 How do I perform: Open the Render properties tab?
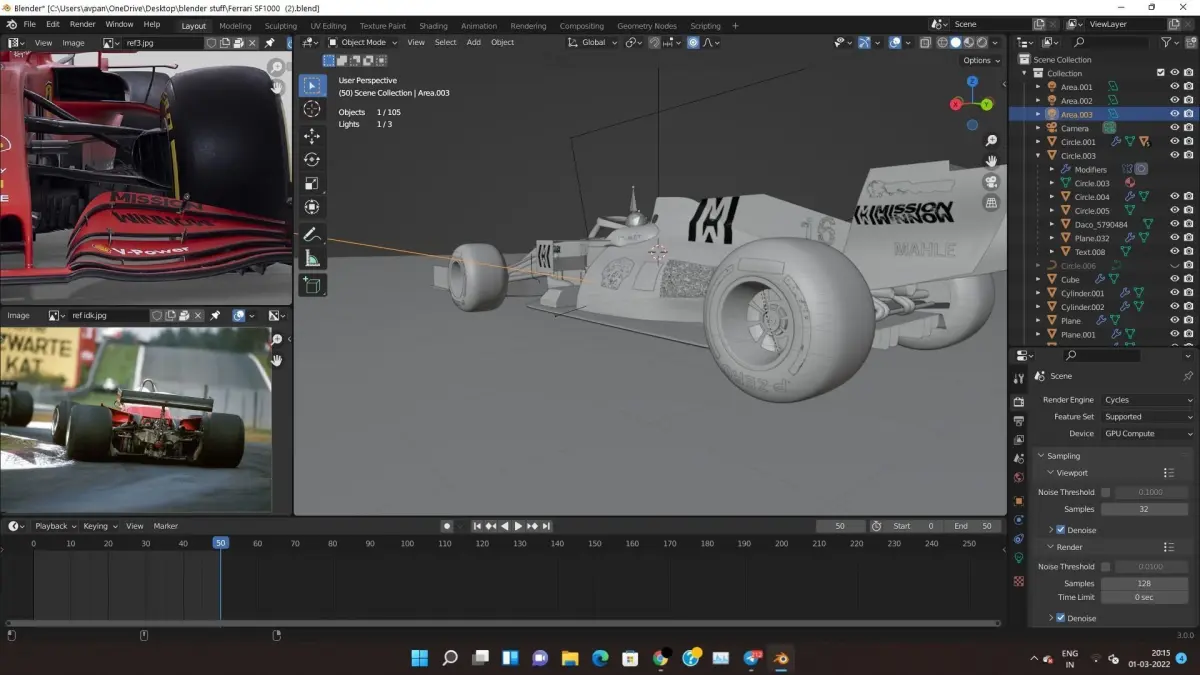[1019, 402]
